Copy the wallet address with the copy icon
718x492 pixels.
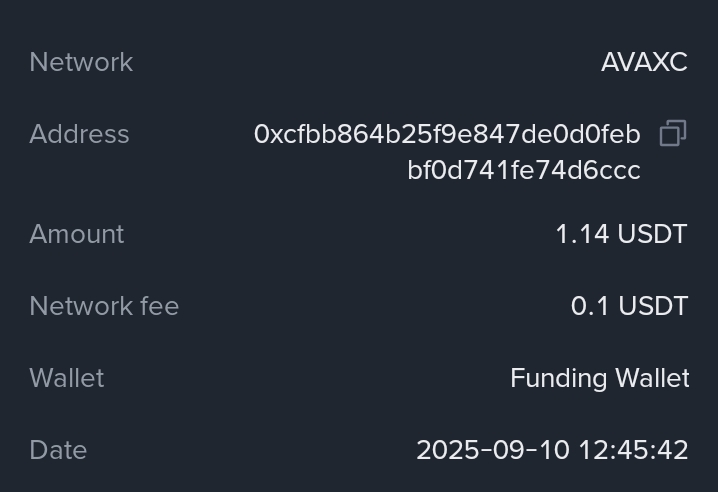(673, 134)
